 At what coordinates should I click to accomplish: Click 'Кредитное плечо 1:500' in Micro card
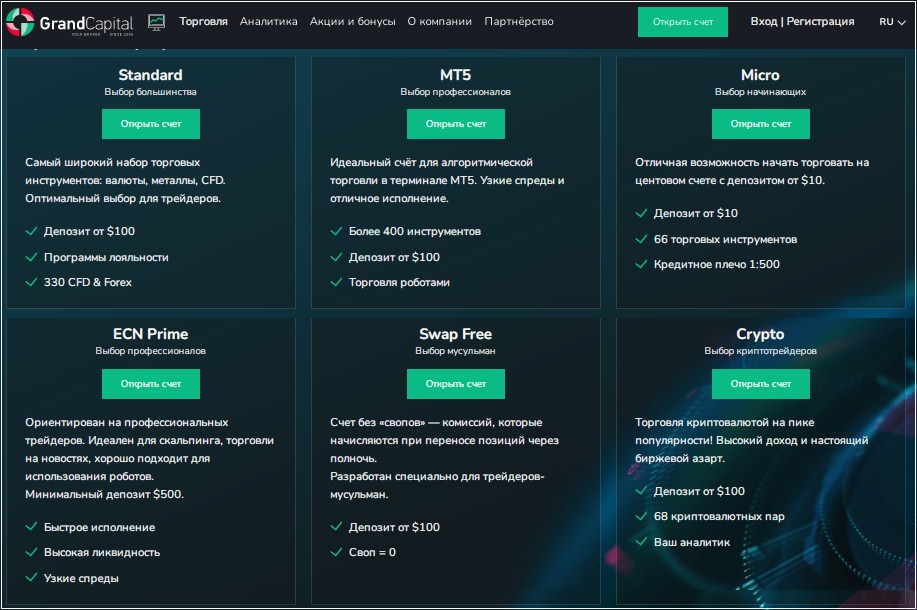(716, 264)
